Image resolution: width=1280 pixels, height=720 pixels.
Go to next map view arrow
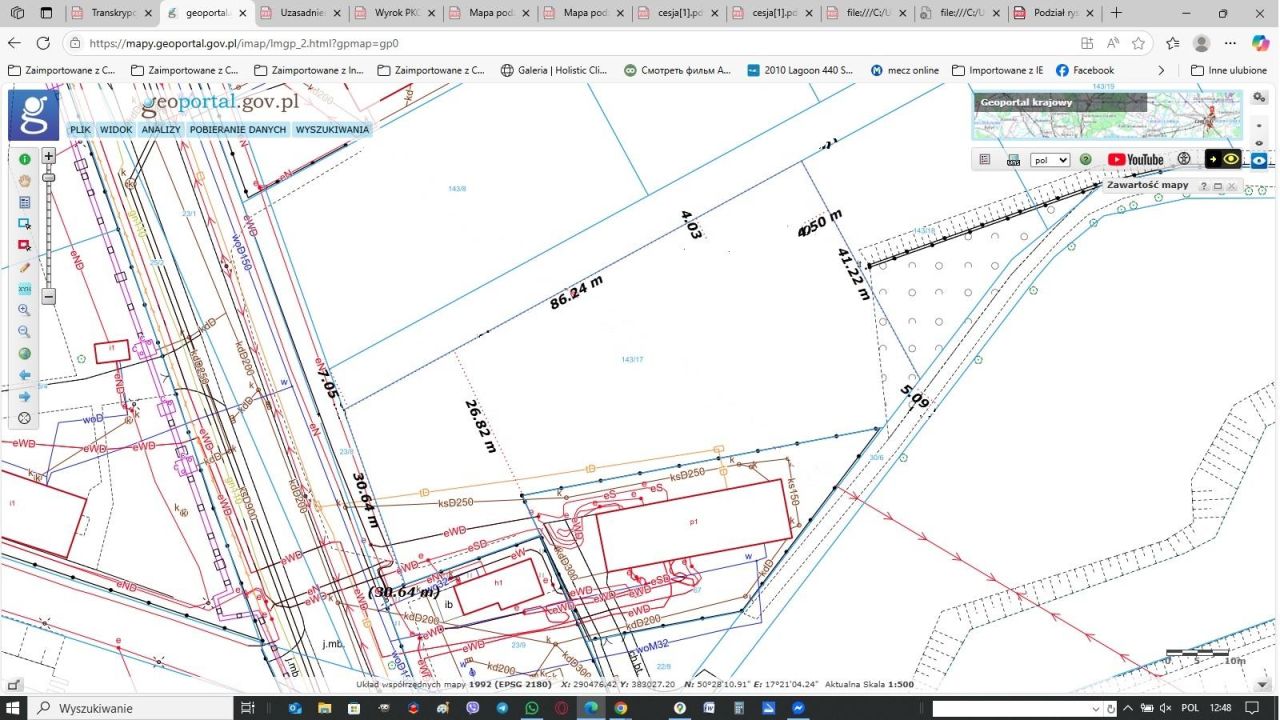point(25,397)
